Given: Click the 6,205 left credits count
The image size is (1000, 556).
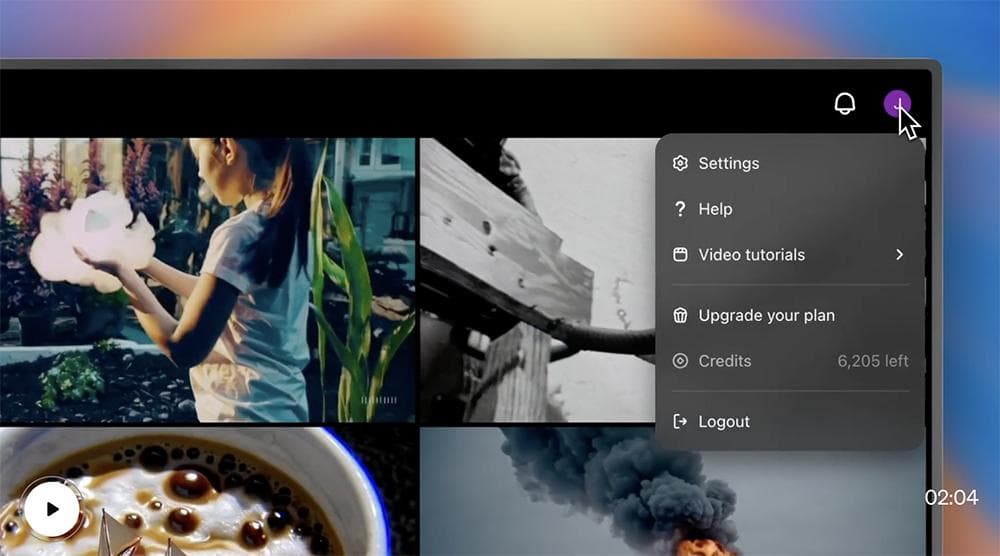Looking at the screenshot, I should coord(872,361).
